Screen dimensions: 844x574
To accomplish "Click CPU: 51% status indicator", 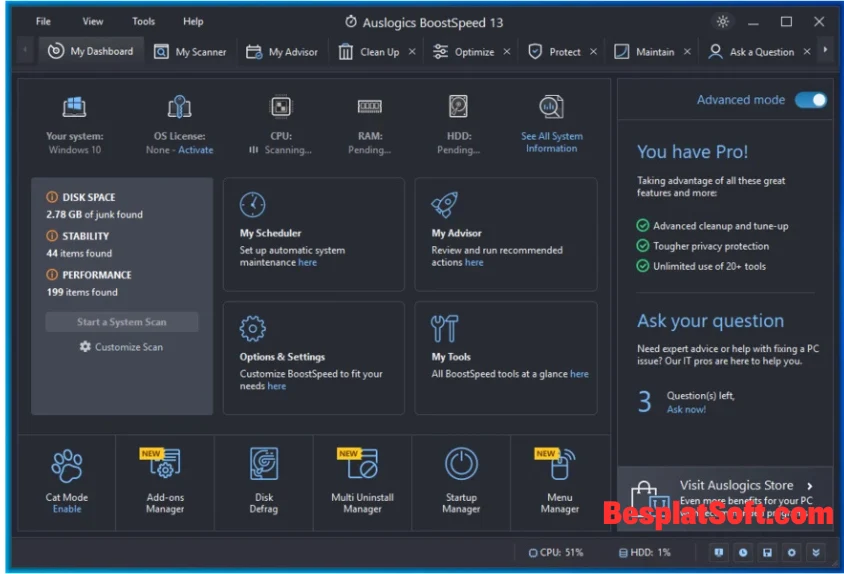I will (x=555, y=552).
